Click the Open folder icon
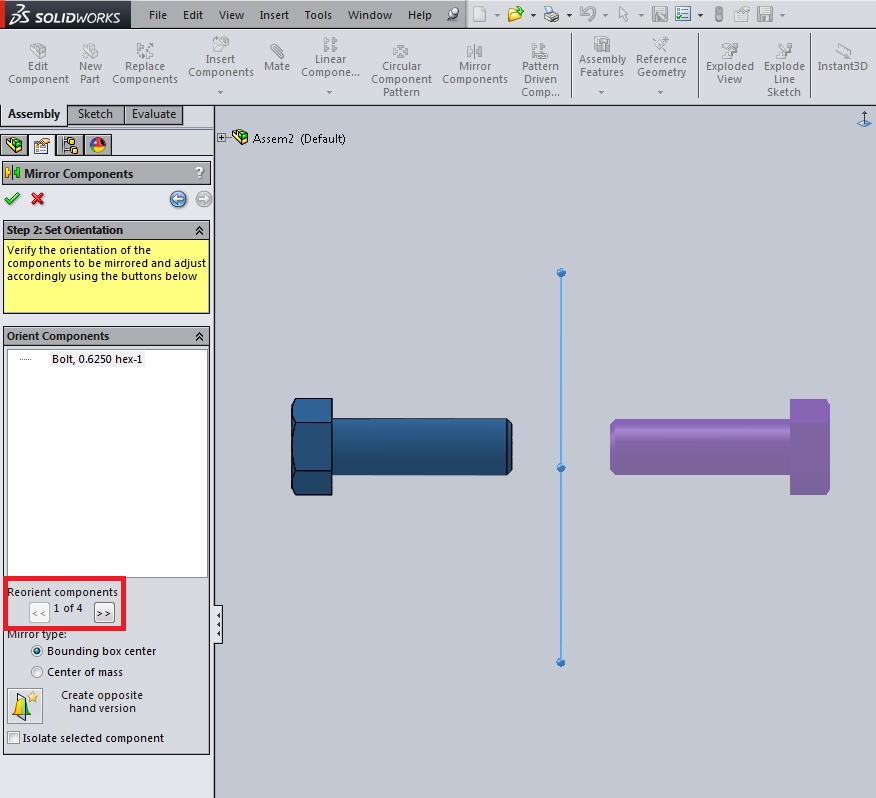 pyautogui.click(x=515, y=14)
